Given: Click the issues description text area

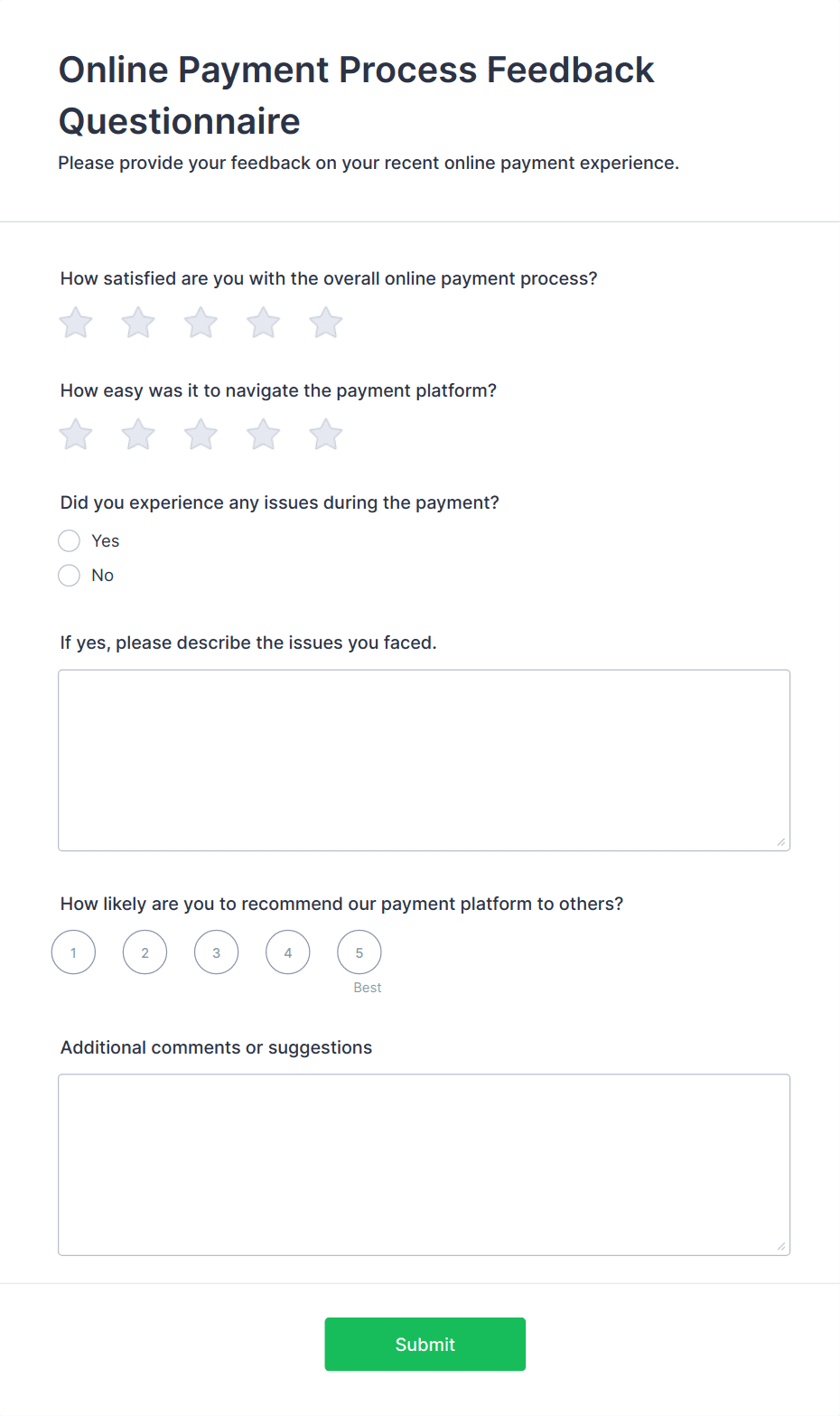Looking at the screenshot, I should coord(424,760).
